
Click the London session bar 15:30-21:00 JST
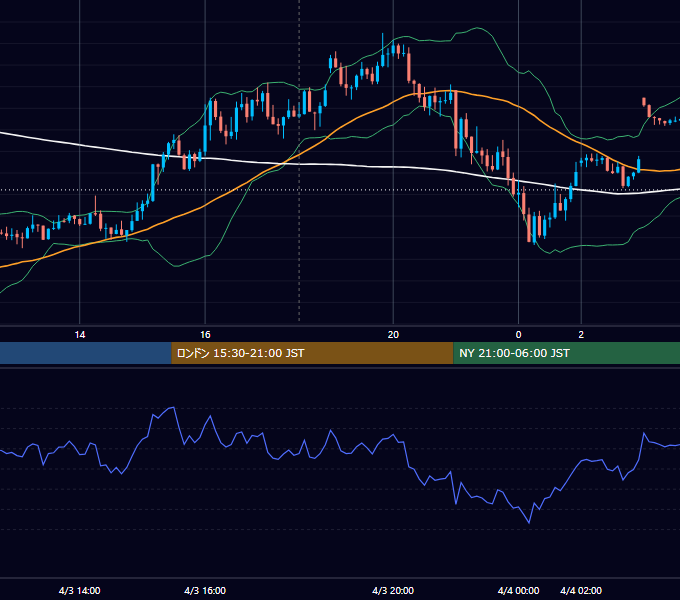[312, 353]
